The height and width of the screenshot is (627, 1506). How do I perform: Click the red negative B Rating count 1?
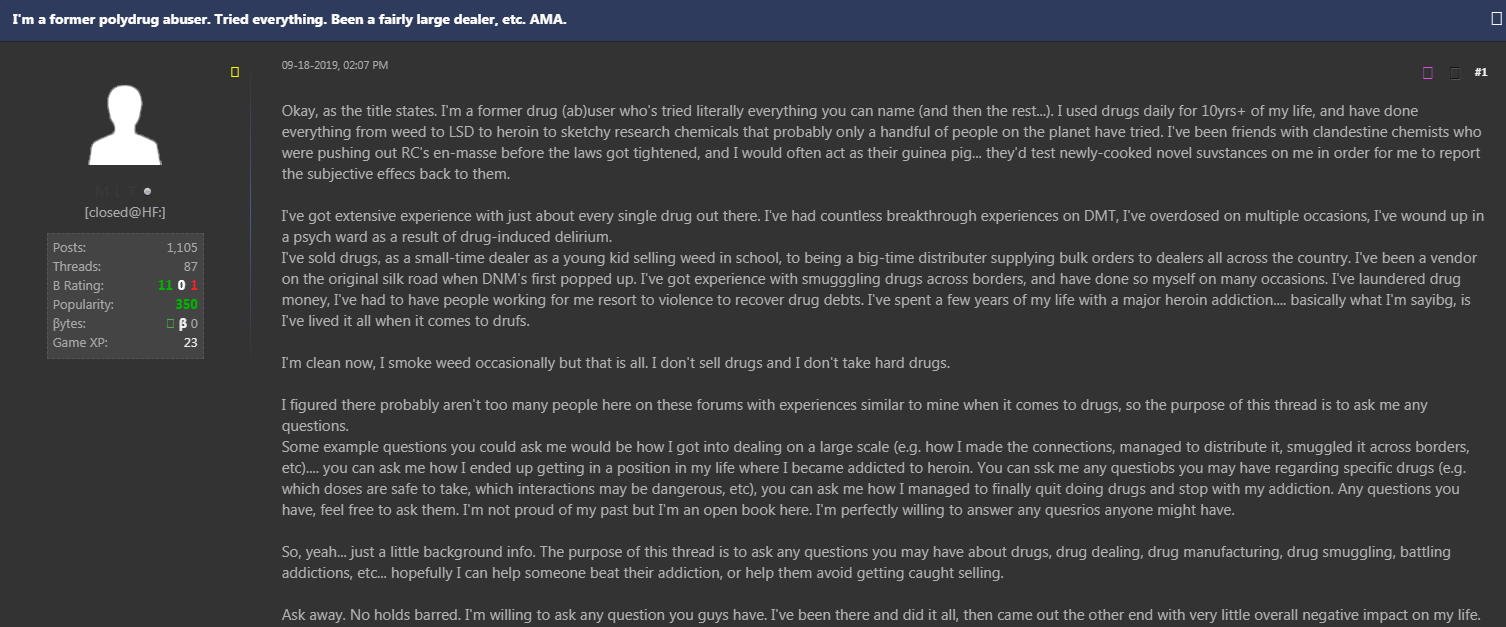194,285
